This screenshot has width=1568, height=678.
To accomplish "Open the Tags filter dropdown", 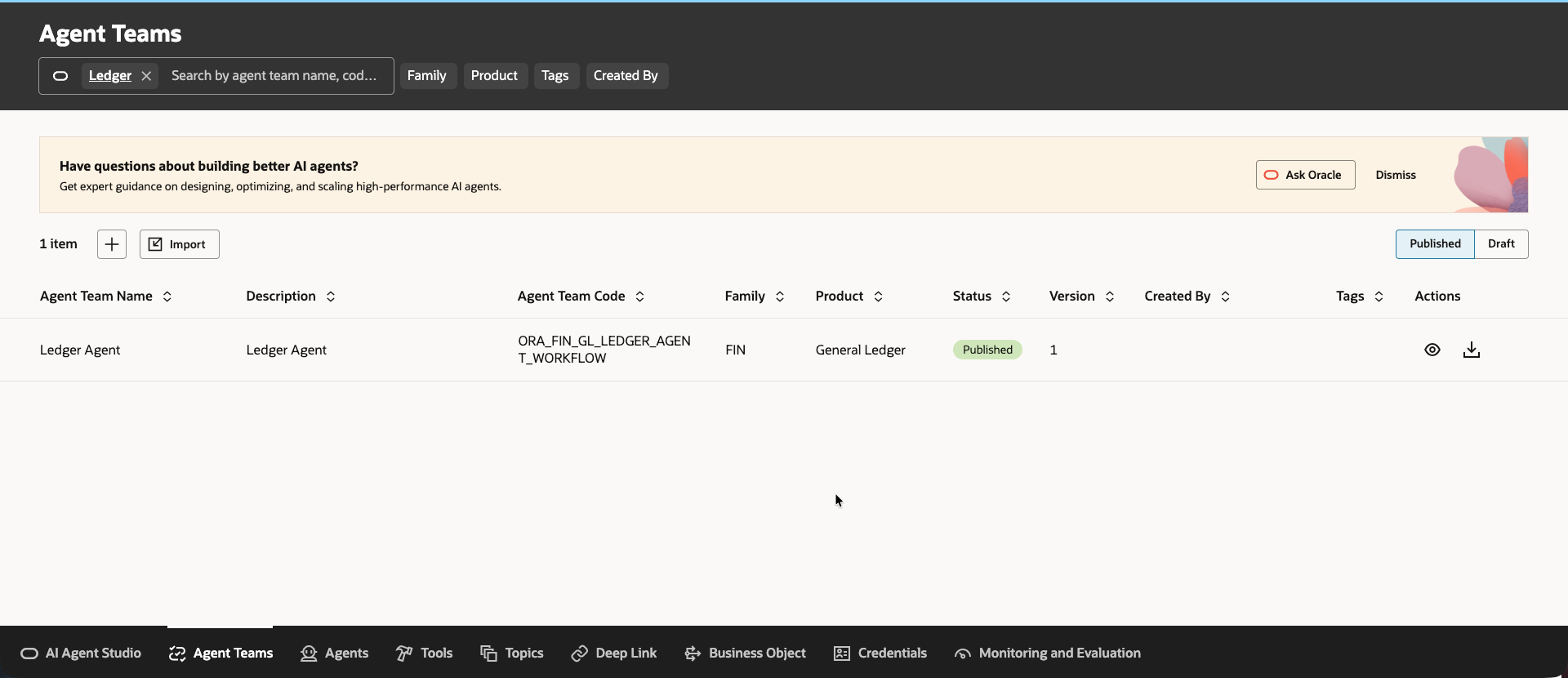I will 555,76.
